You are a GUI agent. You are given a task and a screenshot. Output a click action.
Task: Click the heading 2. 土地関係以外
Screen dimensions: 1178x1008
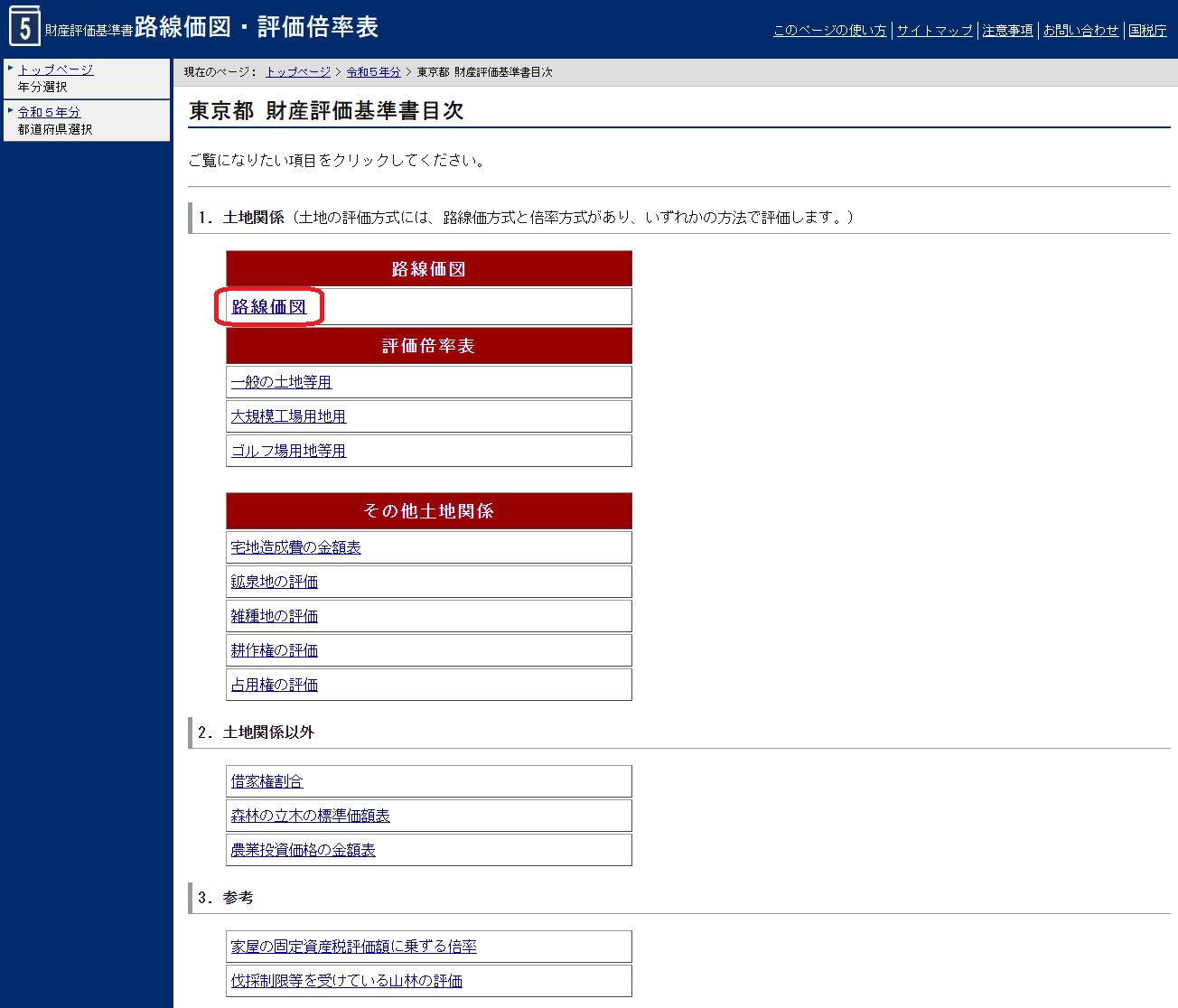[x=256, y=733]
